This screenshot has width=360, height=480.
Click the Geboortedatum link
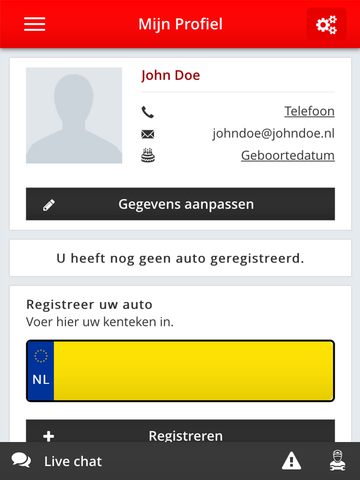pyautogui.click(x=288, y=155)
